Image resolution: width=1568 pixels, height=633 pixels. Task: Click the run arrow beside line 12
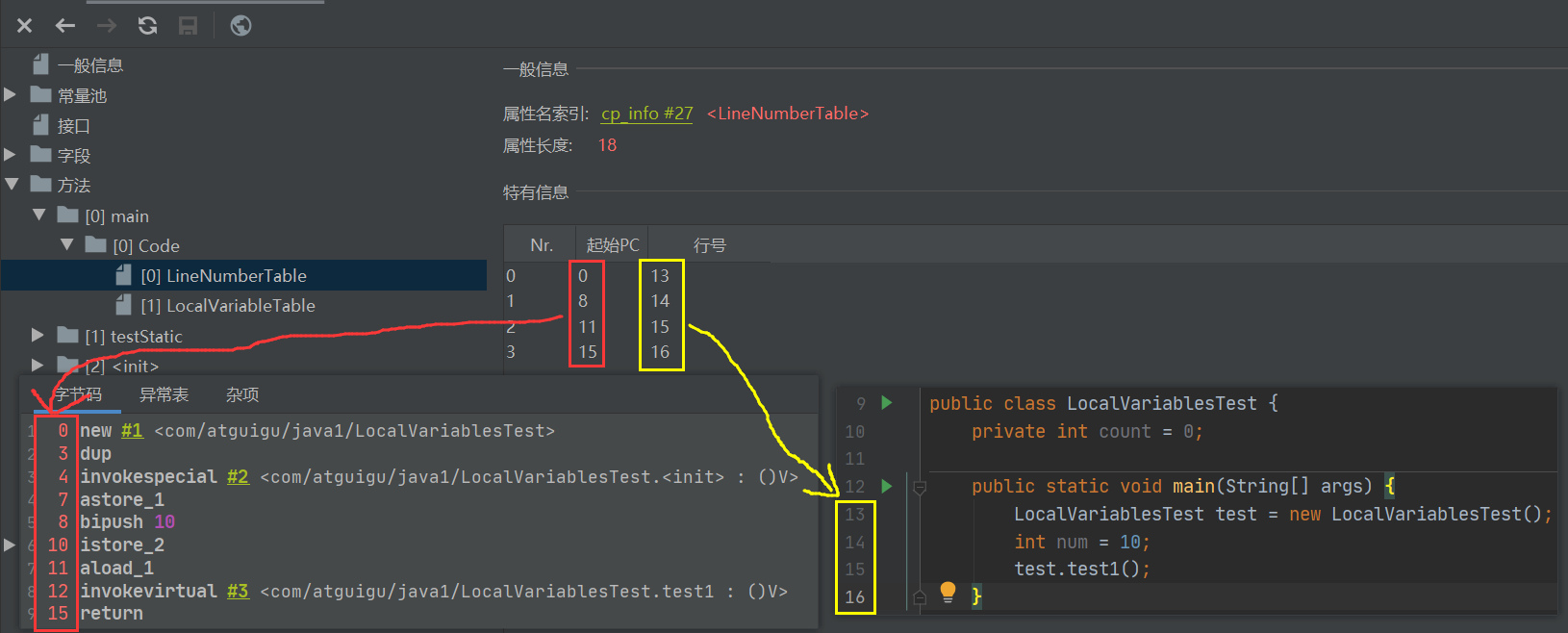coord(887,486)
